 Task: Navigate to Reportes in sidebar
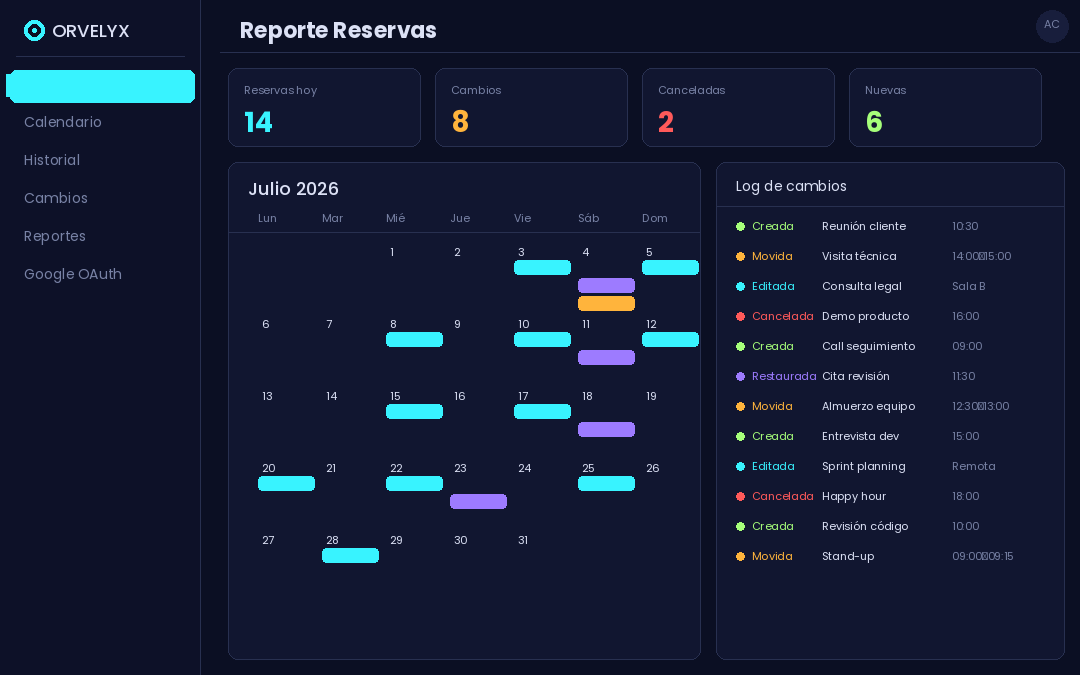click(x=54, y=236)
